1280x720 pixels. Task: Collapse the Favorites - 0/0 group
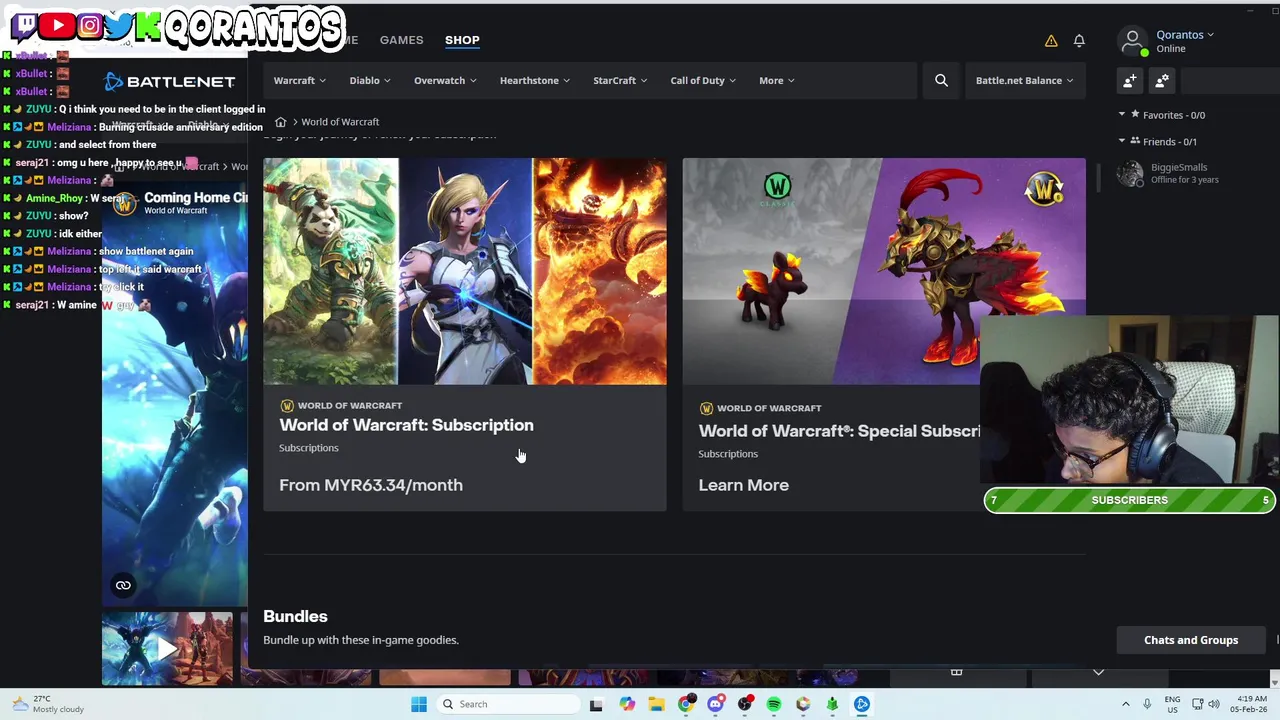tap(1122, 115)
